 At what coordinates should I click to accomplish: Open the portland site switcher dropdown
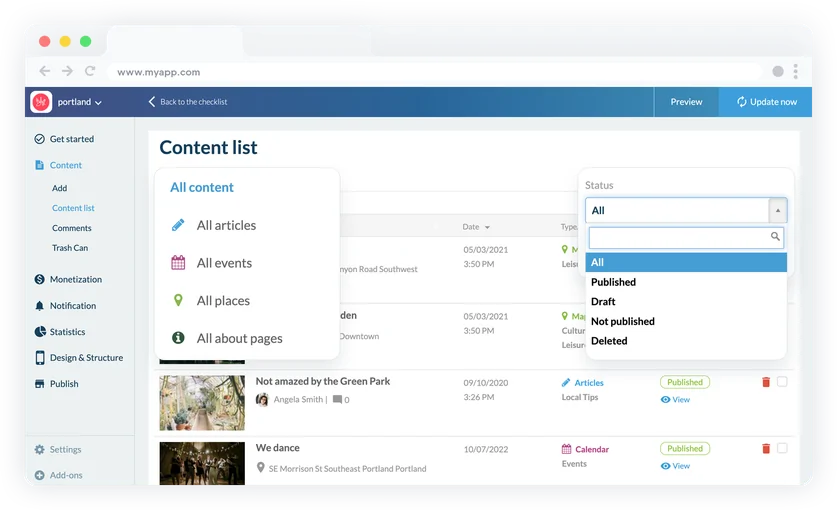click(79, 102)
